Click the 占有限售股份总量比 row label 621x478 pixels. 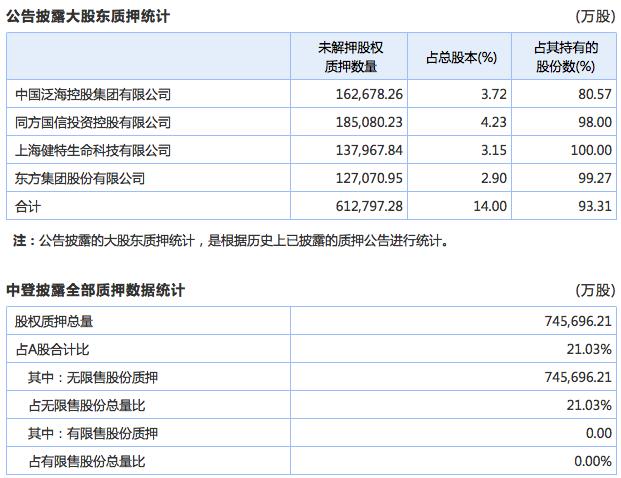click(87, 462)
